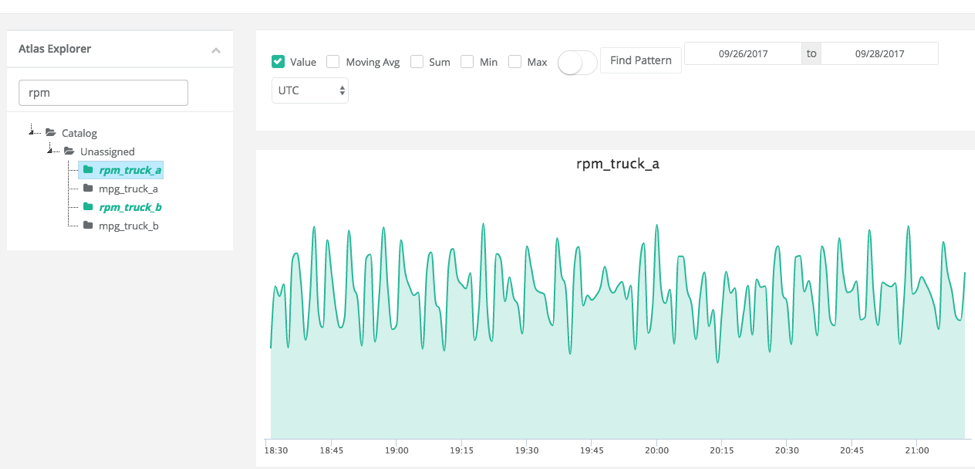
Task: Uncheck the Value checkbox
Action: [x=278, y=62]
